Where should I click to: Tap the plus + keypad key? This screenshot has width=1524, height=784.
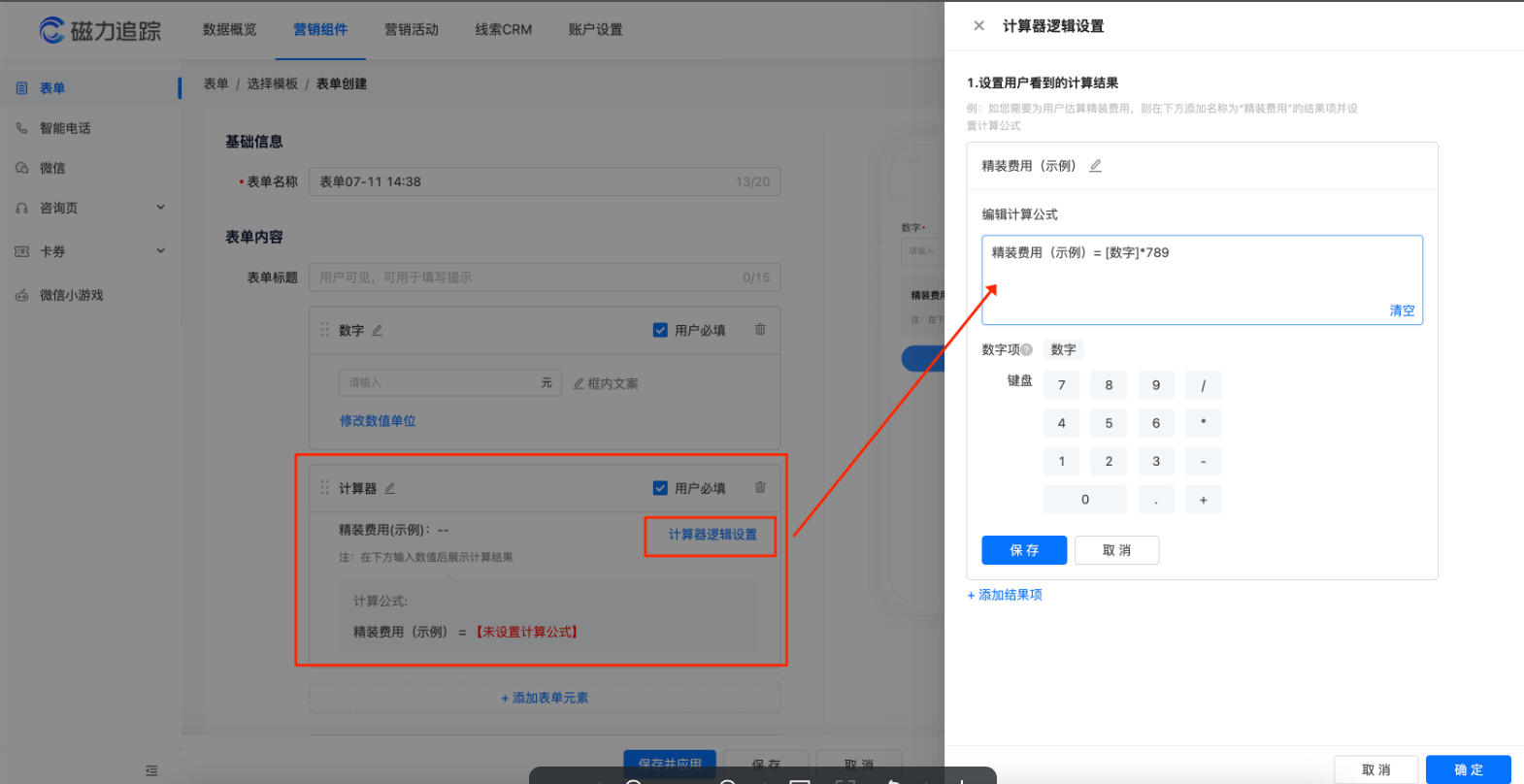tap(1204, 500)
